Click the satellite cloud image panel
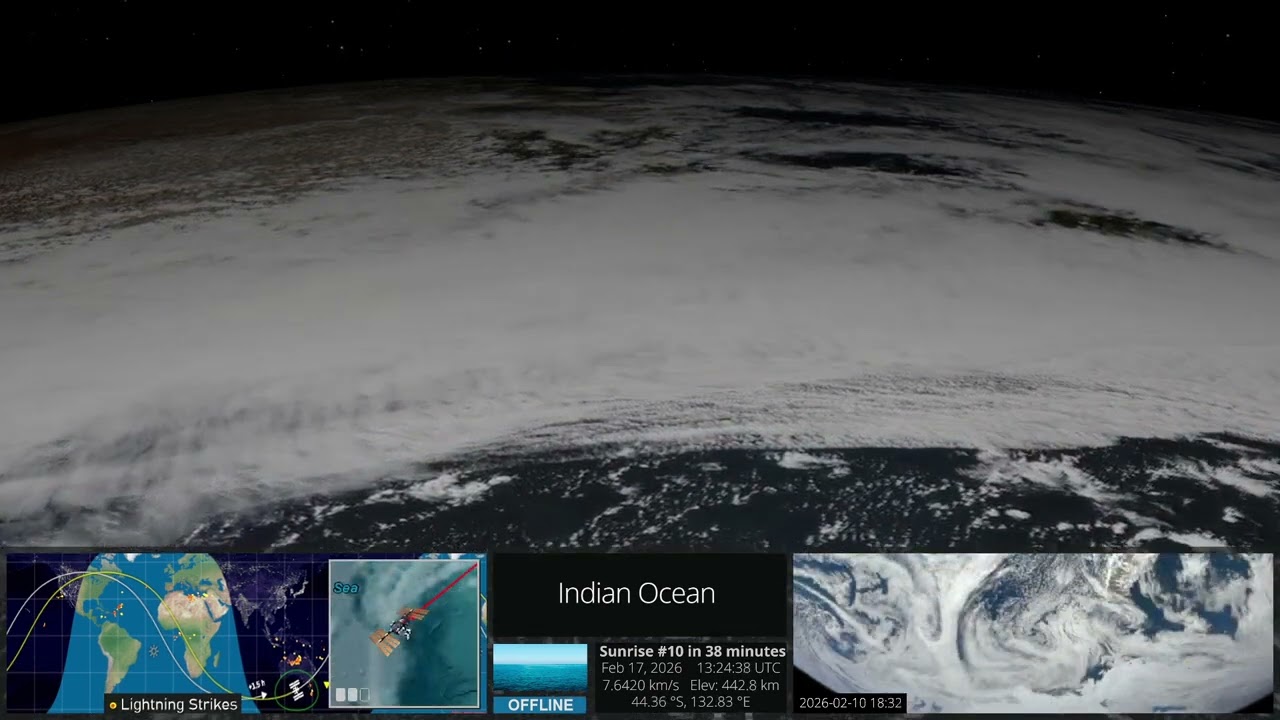The height and width of the screenshot is (720, 1280). coord(1033,633)
